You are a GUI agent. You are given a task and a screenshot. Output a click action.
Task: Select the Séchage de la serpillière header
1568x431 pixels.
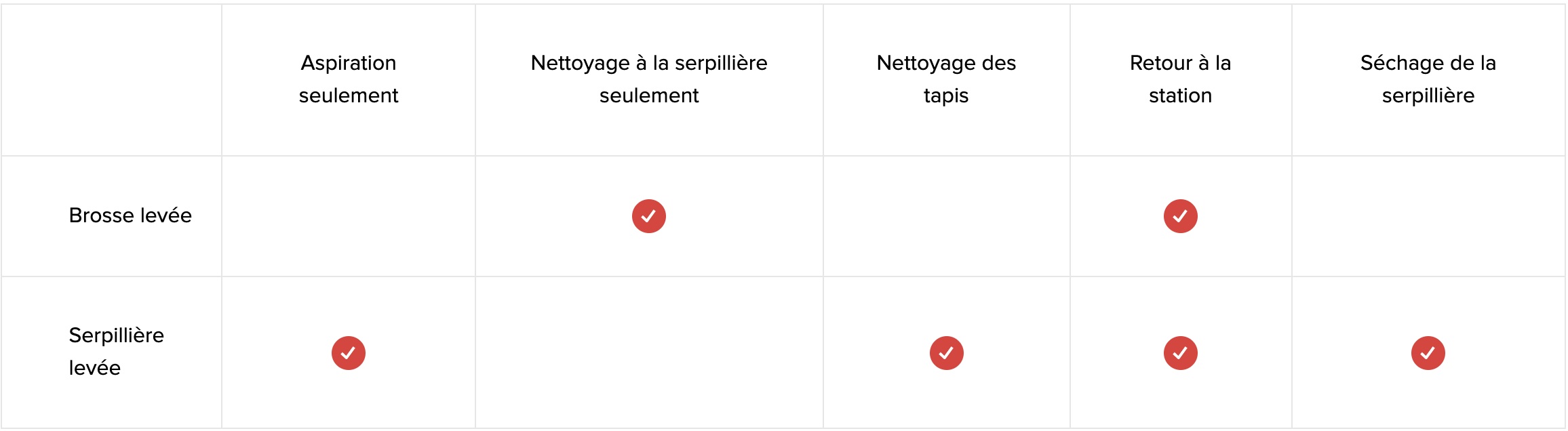click(x=1428, y=79)
